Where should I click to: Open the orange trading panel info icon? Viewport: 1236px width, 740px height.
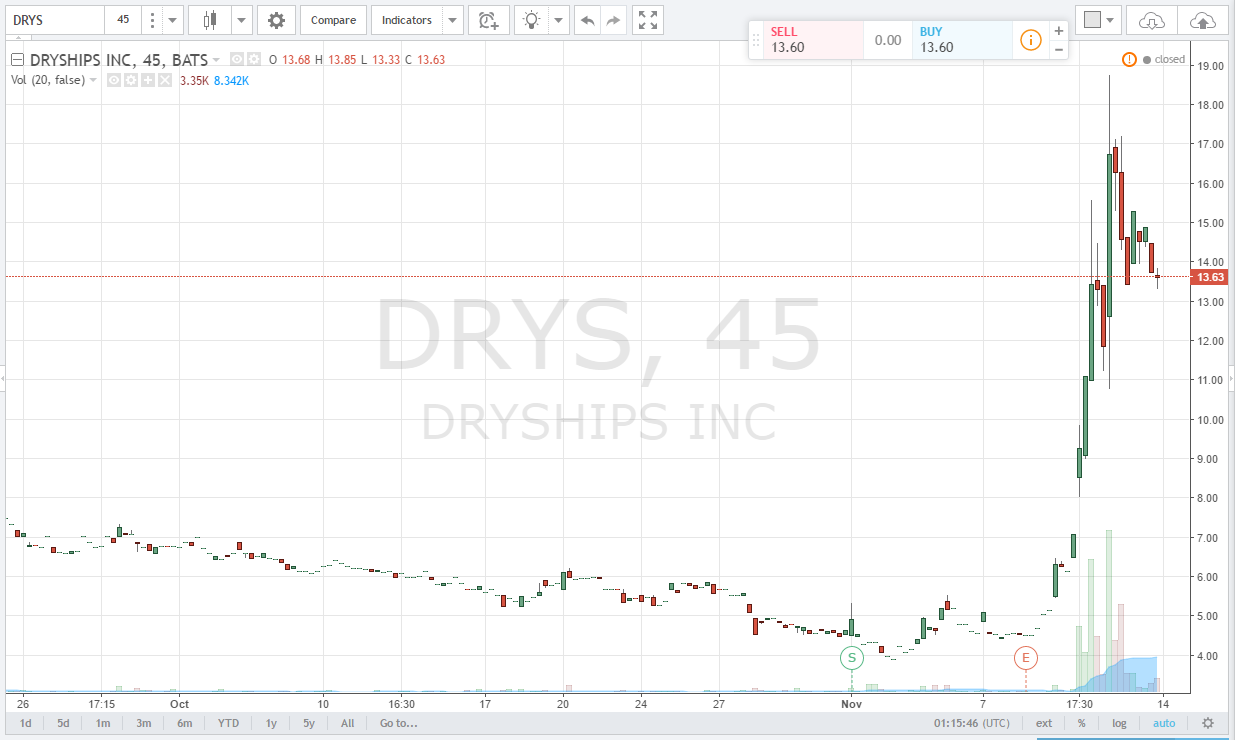click(x=1030, y=40)
